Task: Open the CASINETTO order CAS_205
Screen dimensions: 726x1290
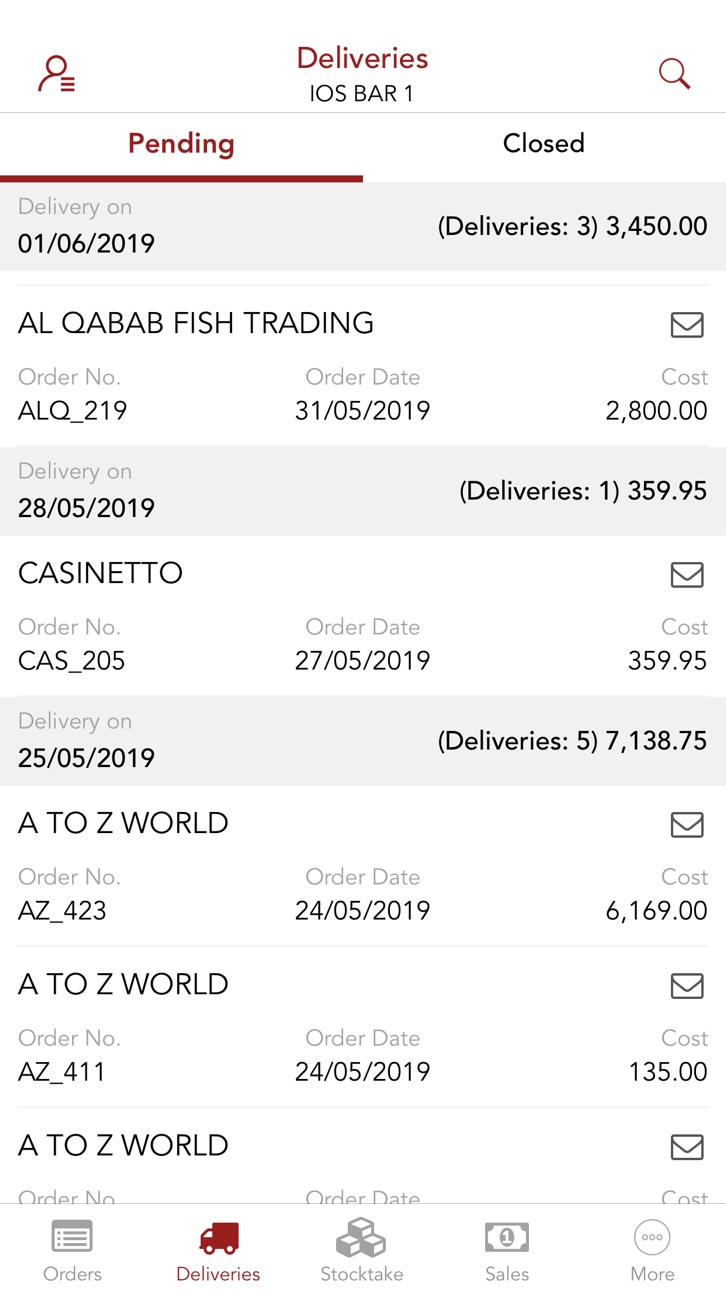Action: [x=363, y=616]
